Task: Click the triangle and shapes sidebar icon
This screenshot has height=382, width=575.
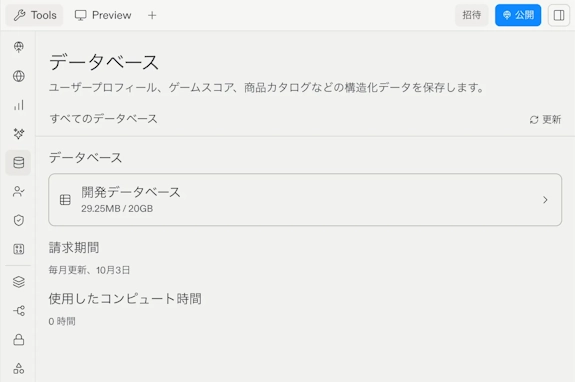Action: [19, 368]
